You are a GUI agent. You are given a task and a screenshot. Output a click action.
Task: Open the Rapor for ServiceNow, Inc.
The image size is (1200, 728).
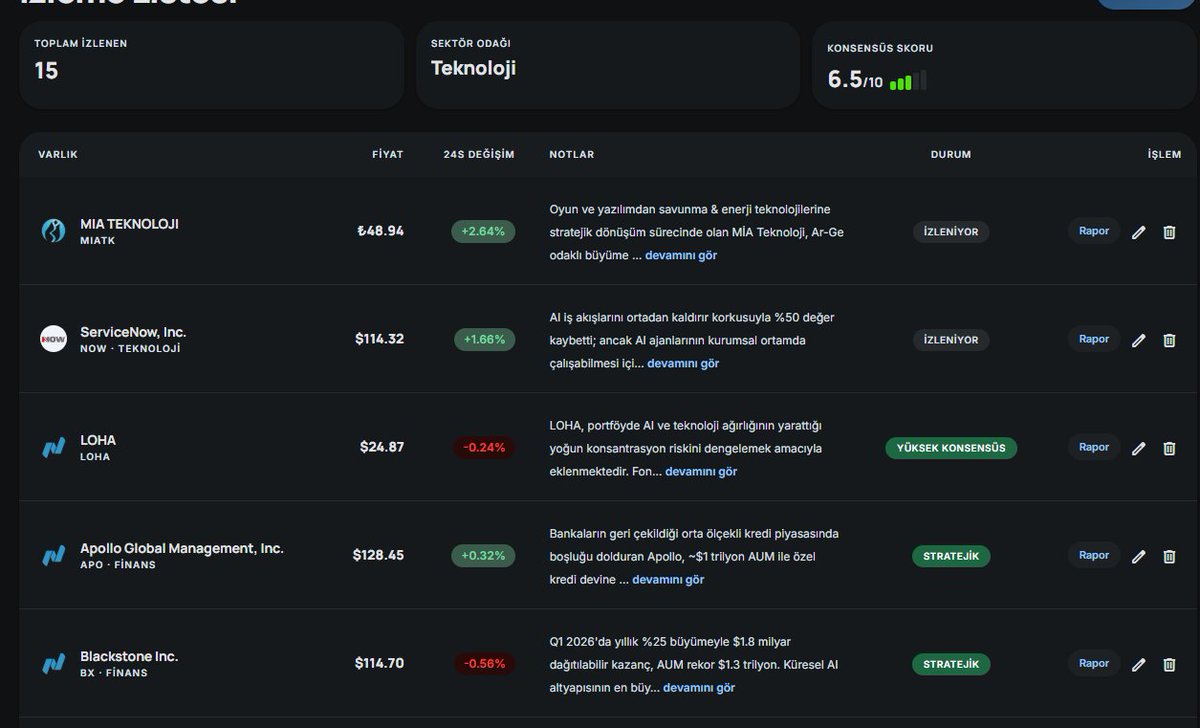(x=1094, y=339)
